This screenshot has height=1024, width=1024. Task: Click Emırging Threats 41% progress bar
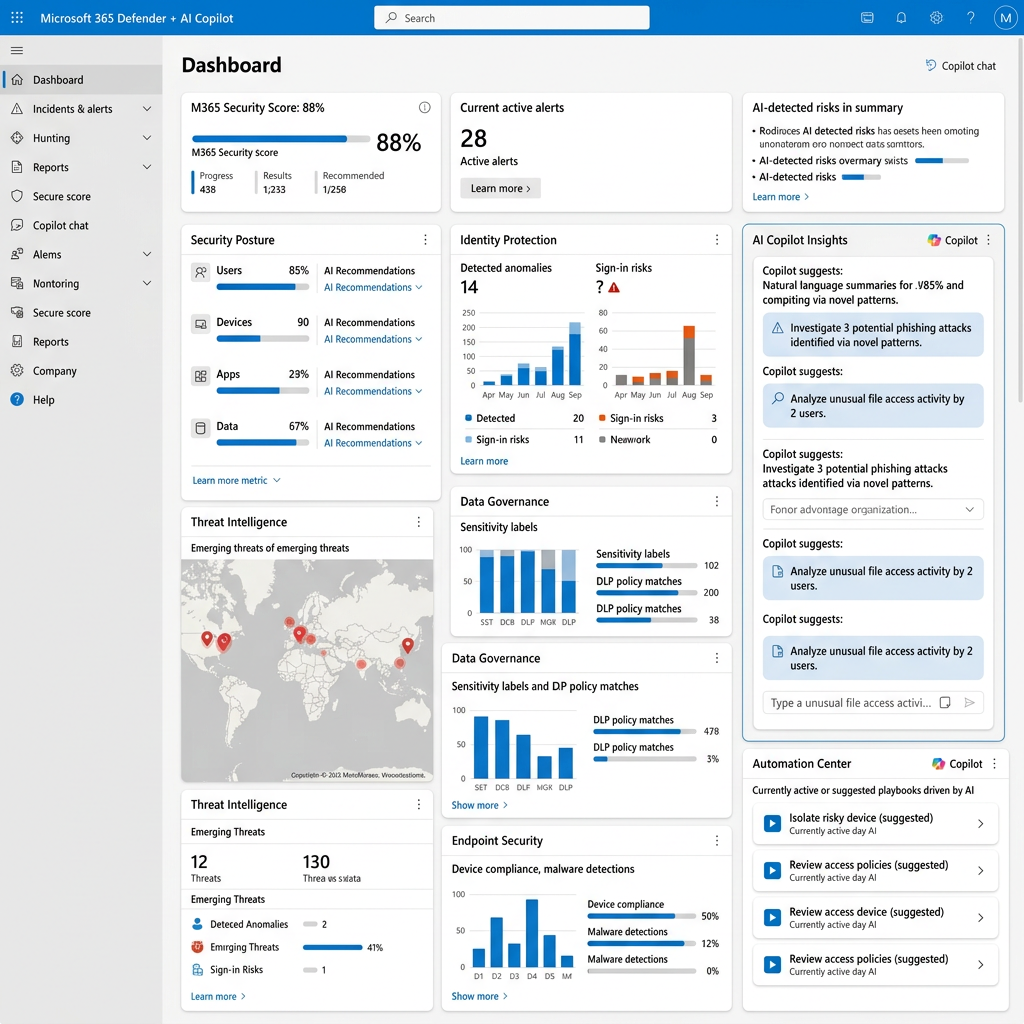pyautogui.click(x=332, y=947)
